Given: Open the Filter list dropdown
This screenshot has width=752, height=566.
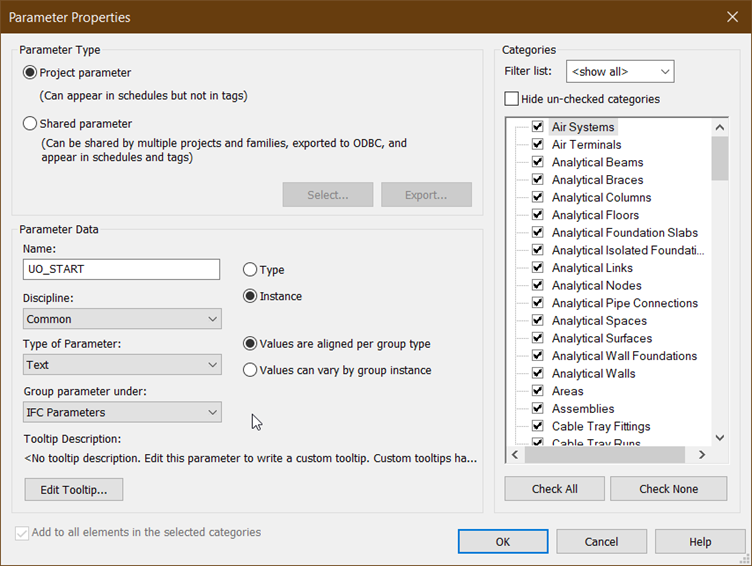Looking at the screenshot, I should click(620, 72).
